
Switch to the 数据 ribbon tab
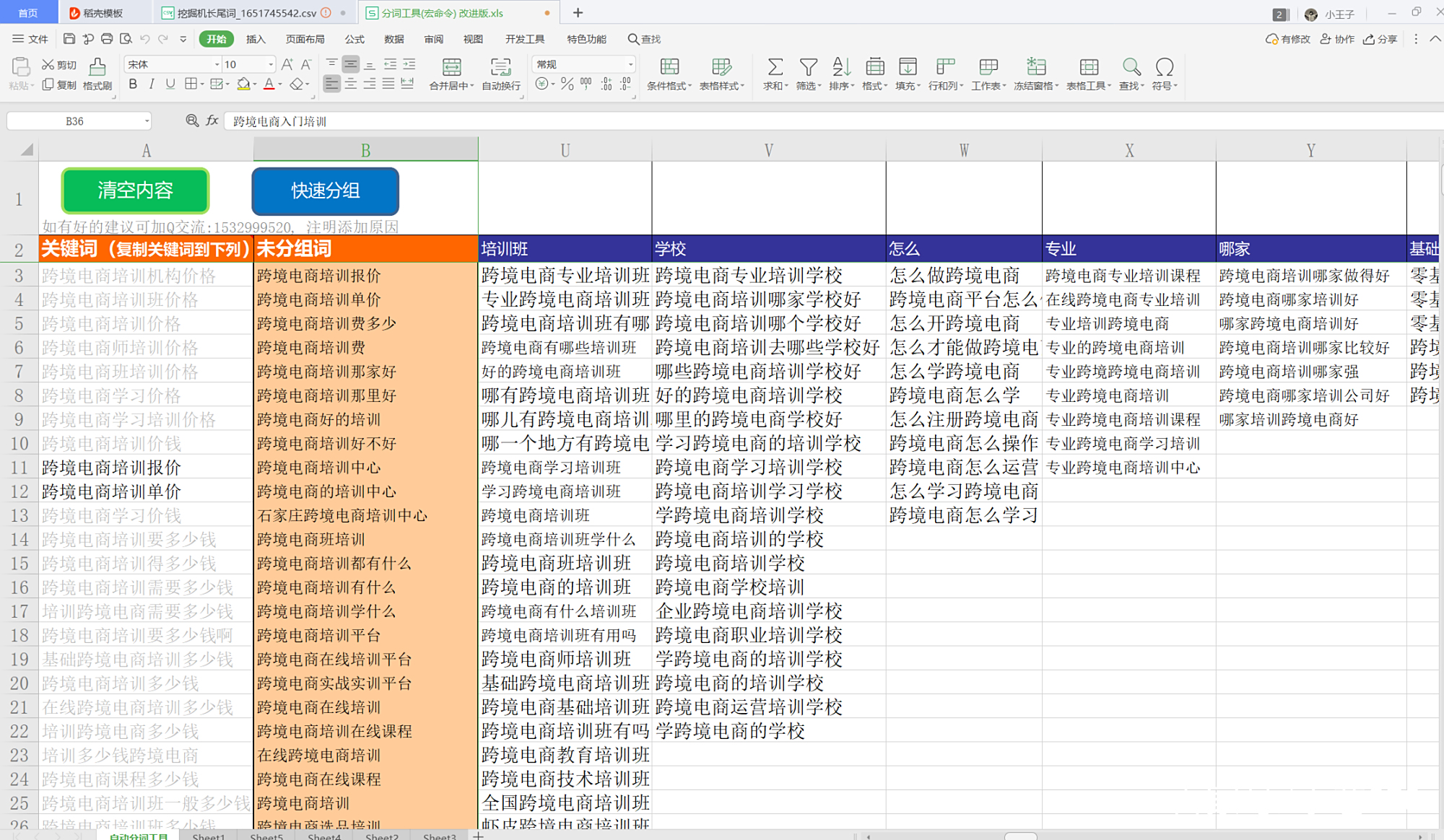pos(394,39)
